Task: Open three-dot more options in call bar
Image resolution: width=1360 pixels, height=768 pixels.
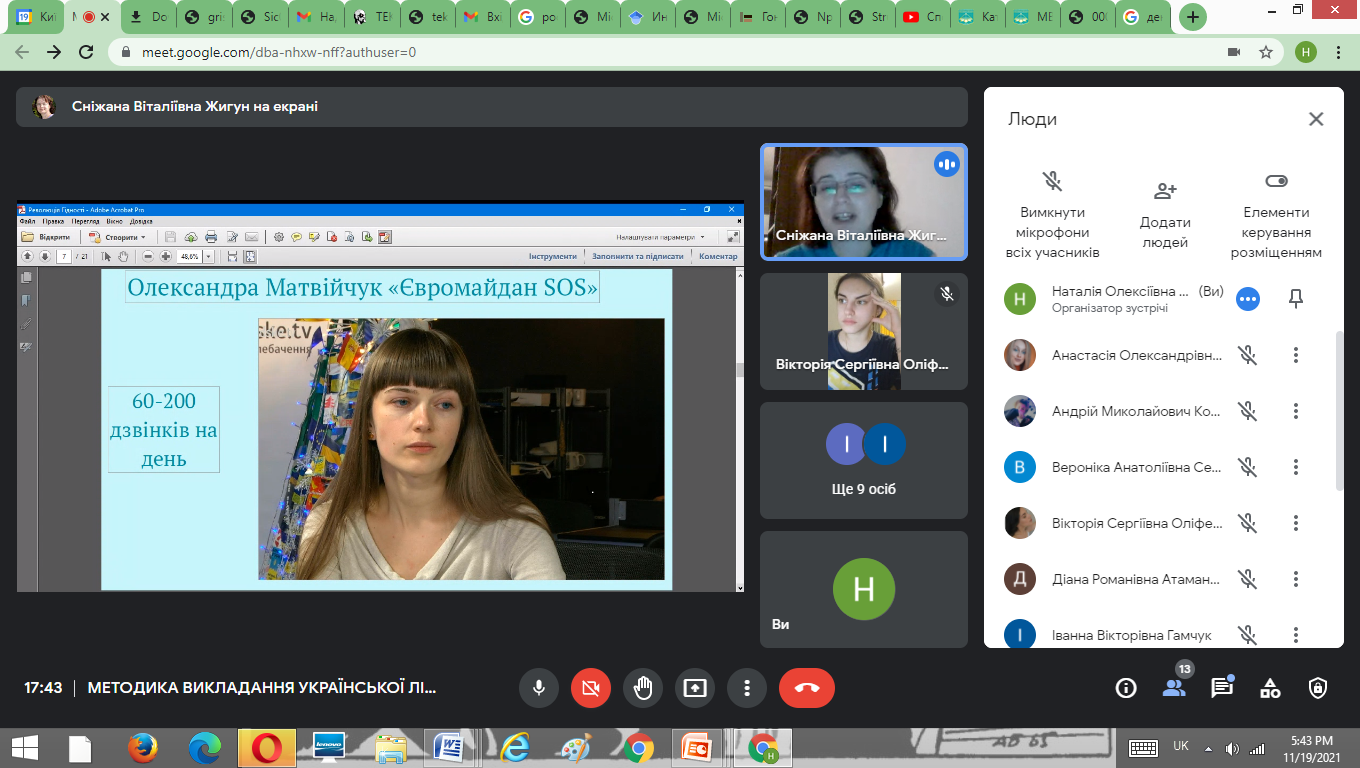Action: tap(747, 688)
